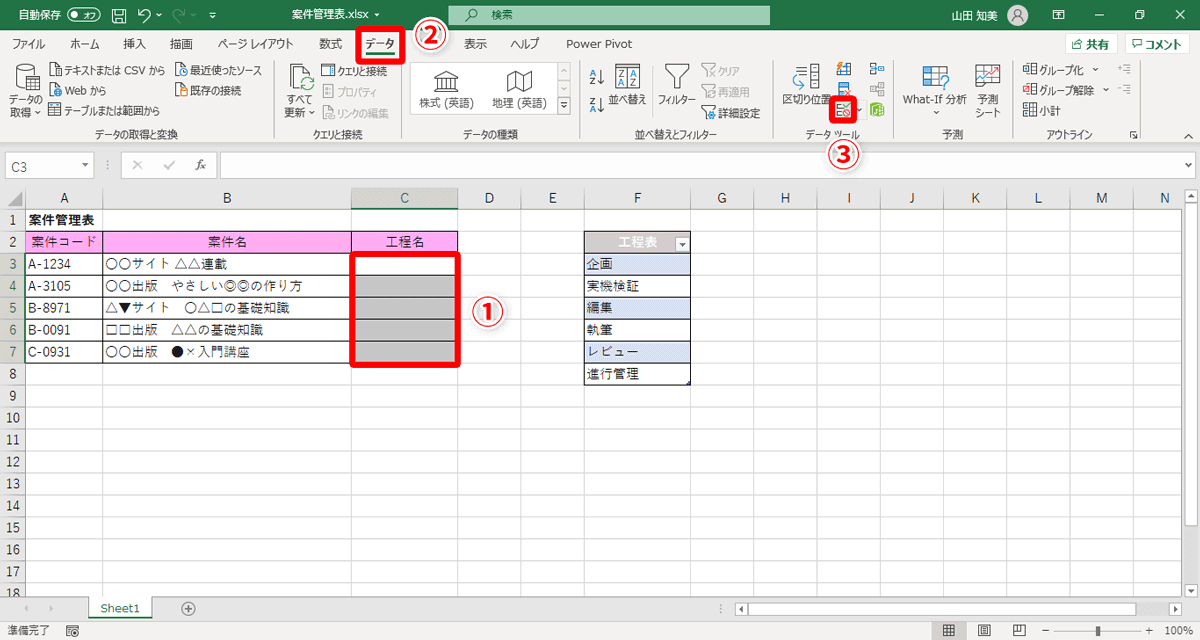Open the グループ解除 dropdown arrow
This screenshot has height=640, width=1200.
tap(1105, 90)
